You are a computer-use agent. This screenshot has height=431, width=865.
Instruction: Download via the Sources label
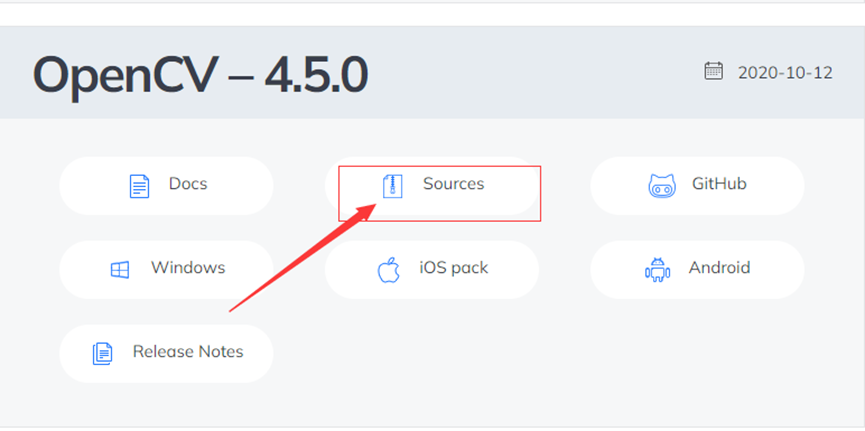[453, 184]
